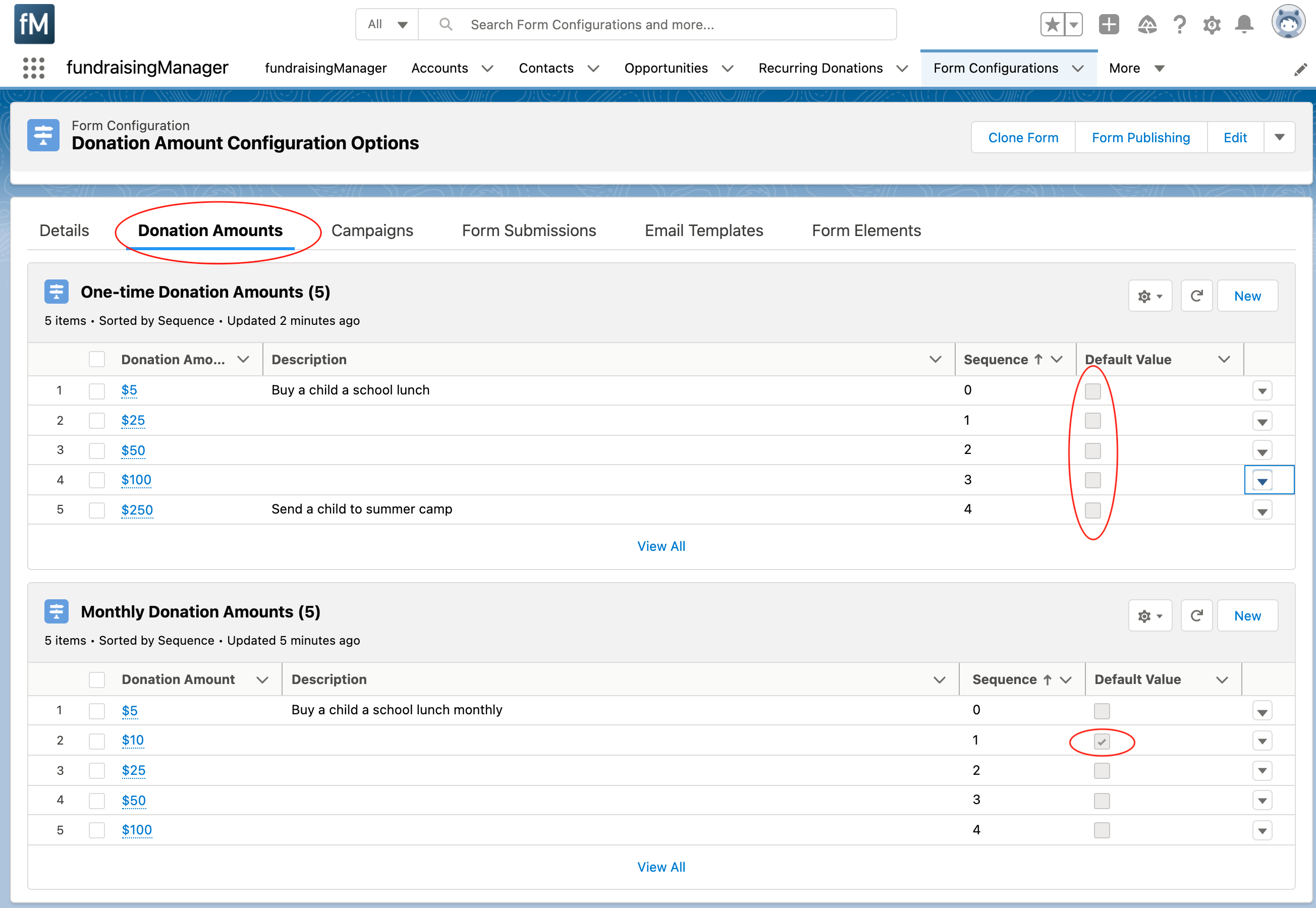Viewport: 1316px width, 908px height.
Task: Open the App Launcher grid icon
Action: coord(34,68)
